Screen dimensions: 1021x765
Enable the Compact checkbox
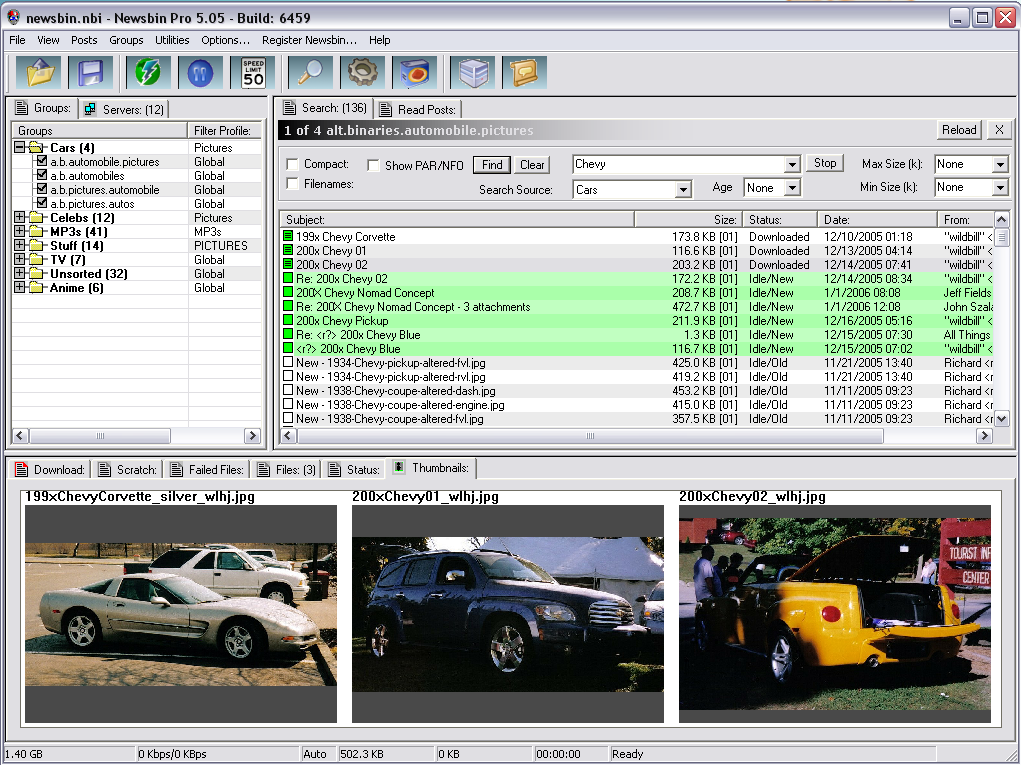coord(292,164)
